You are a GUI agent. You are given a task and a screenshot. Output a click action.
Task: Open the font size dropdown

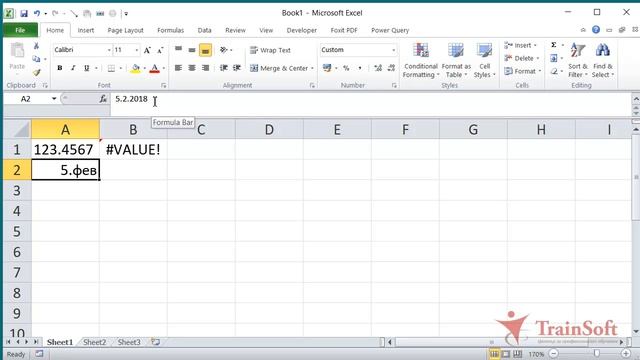[x=136, y=50]
